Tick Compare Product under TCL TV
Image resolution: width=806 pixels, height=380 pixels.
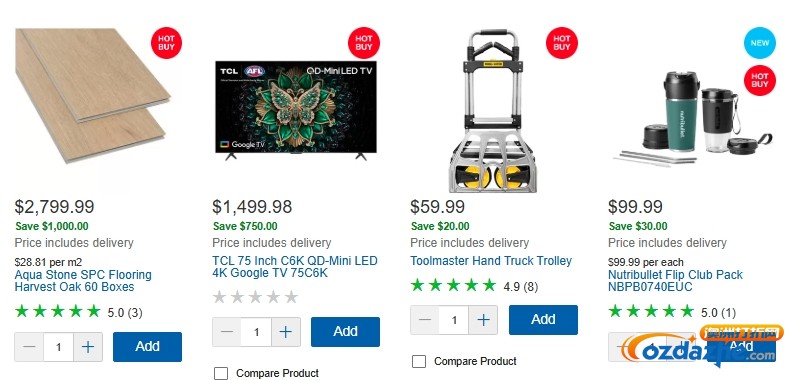221,373
